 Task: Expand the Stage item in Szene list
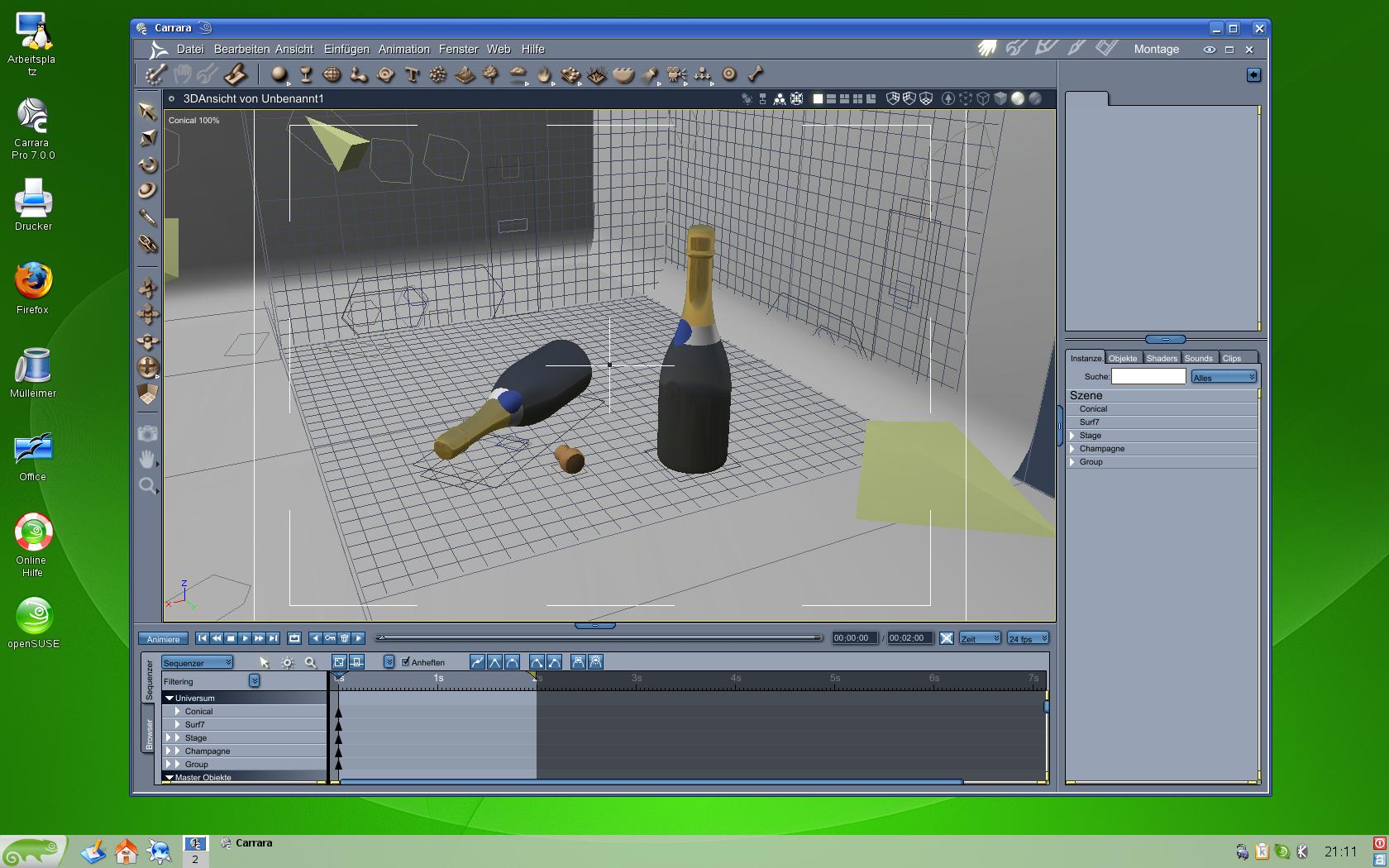[x=1072, y=436]
